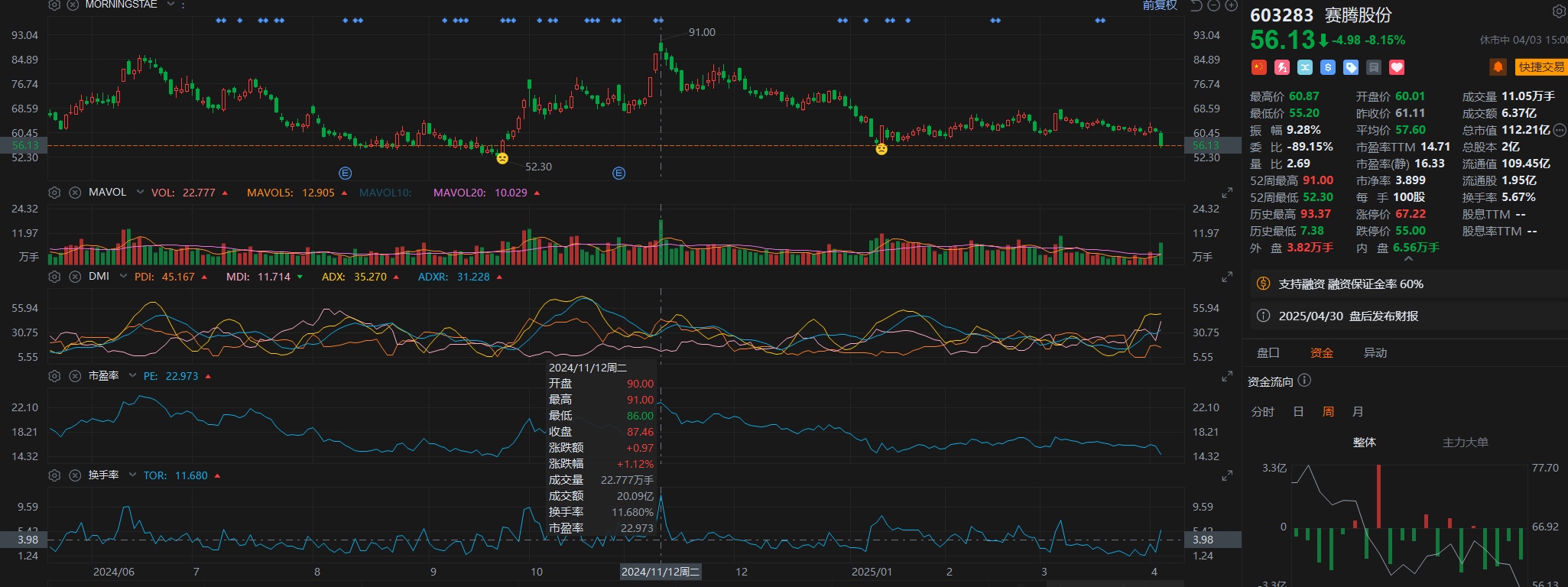Open settings gear for MAVOL indicator
1568x587 pixels.
pyautogui.click(x=54, y=193)
